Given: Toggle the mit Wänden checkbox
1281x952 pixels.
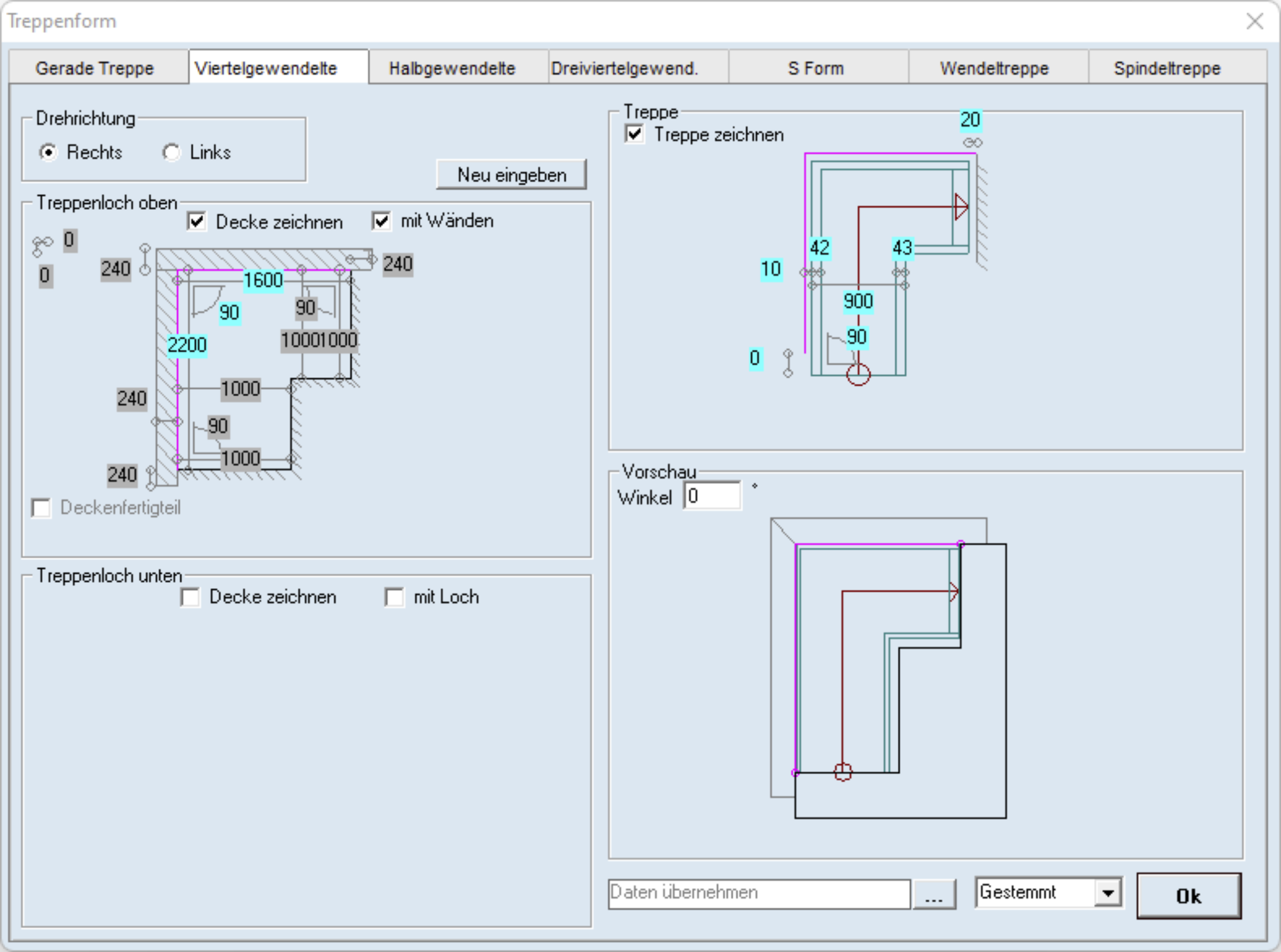Looking at the screenshot, I should coord(382,221).
